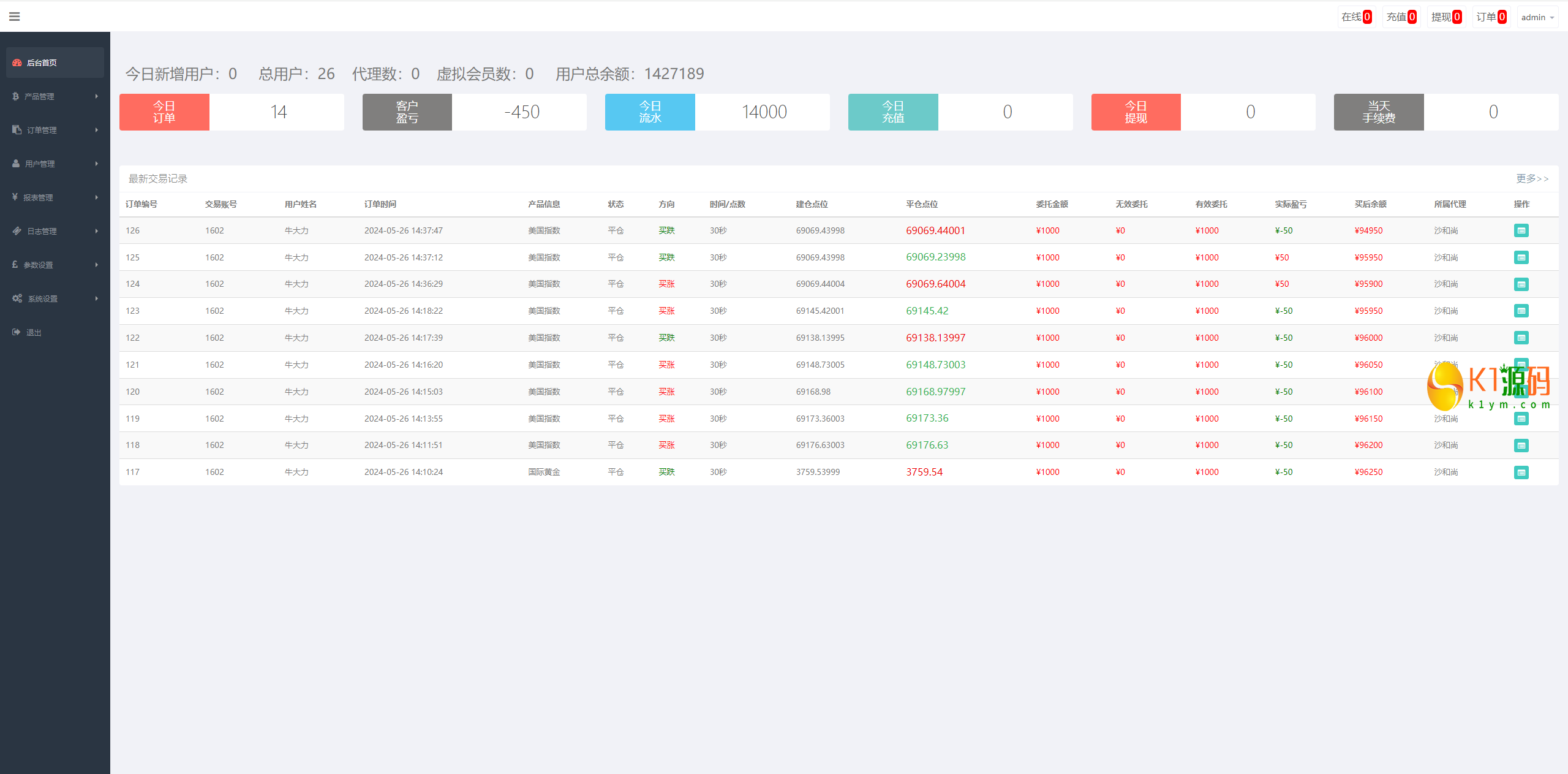Click the 更多>> link
Viewport: 1568px width, 774px height.
1532,178
